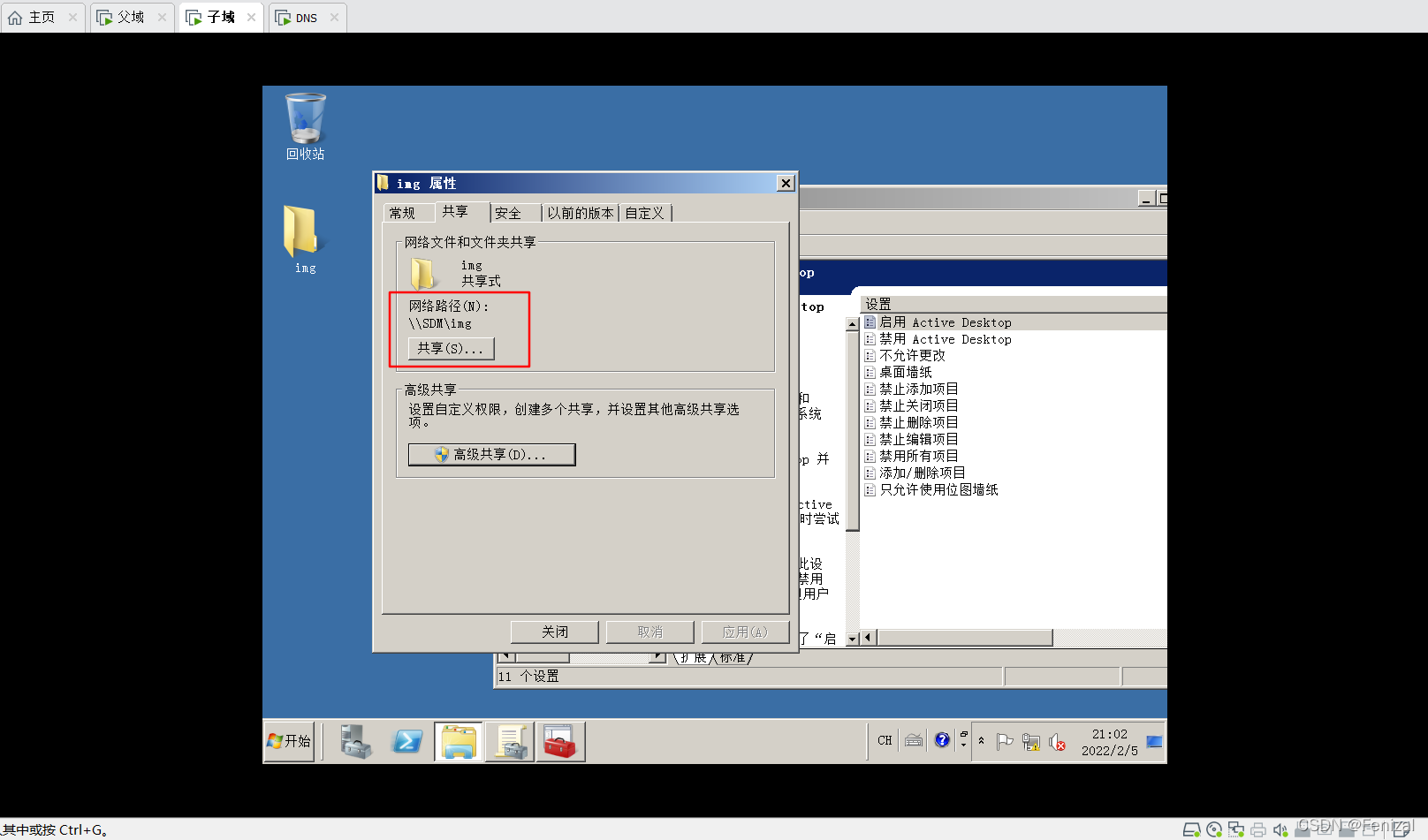Screen dimensions: 1428x840
Task: Open the Recycle Bin desktop icon
Action: (x=305, y=126)
